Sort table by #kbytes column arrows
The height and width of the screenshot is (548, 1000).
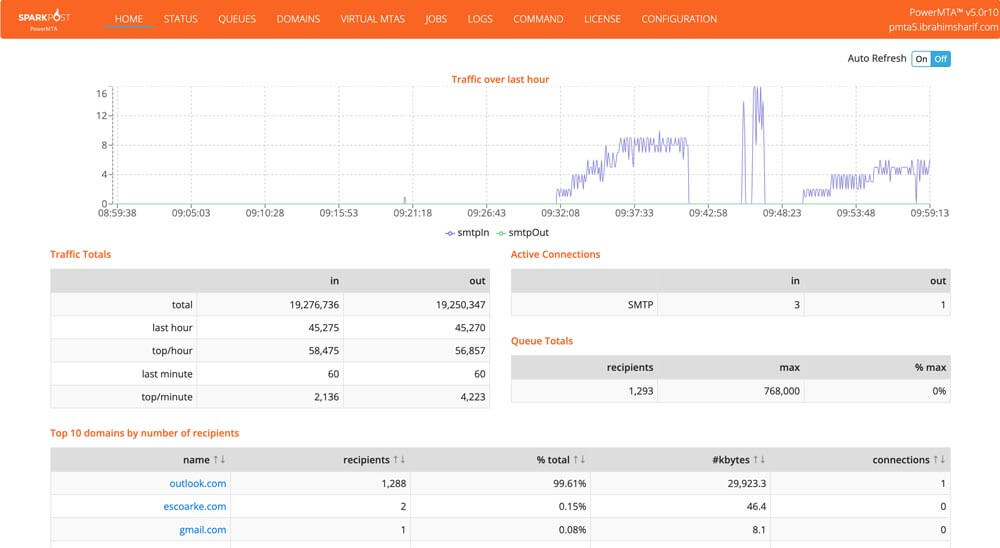pos(759,459)
